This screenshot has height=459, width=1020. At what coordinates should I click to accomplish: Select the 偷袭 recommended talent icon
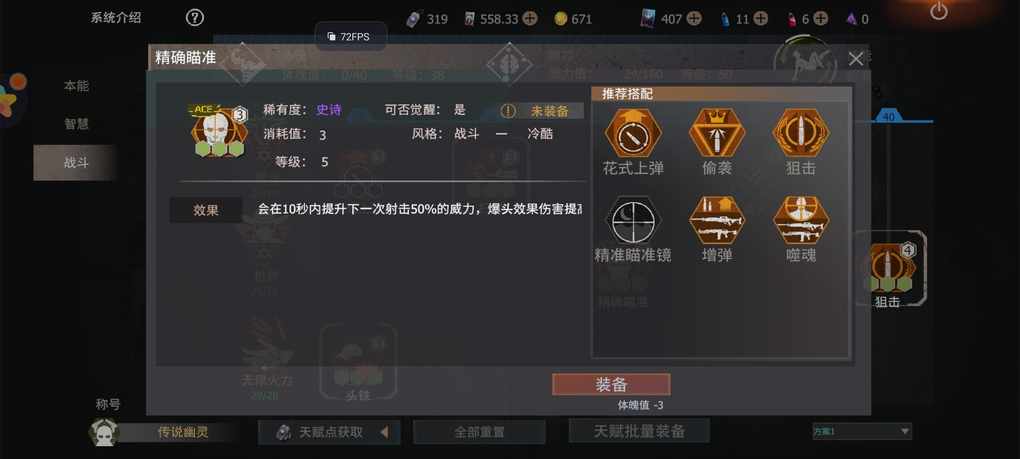717,133
